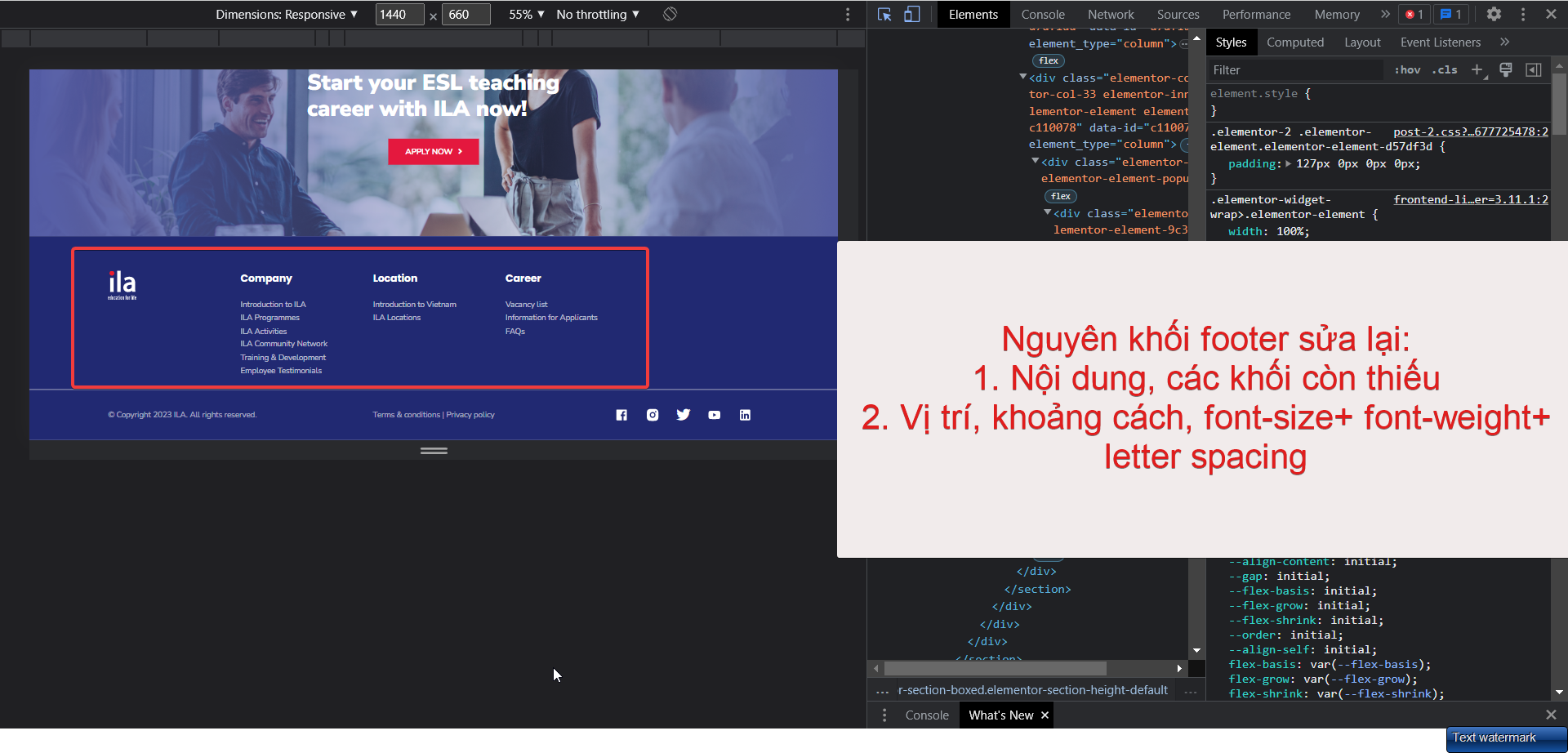Open the Memory tab

pyautogui.click(x=1337, y=14)
